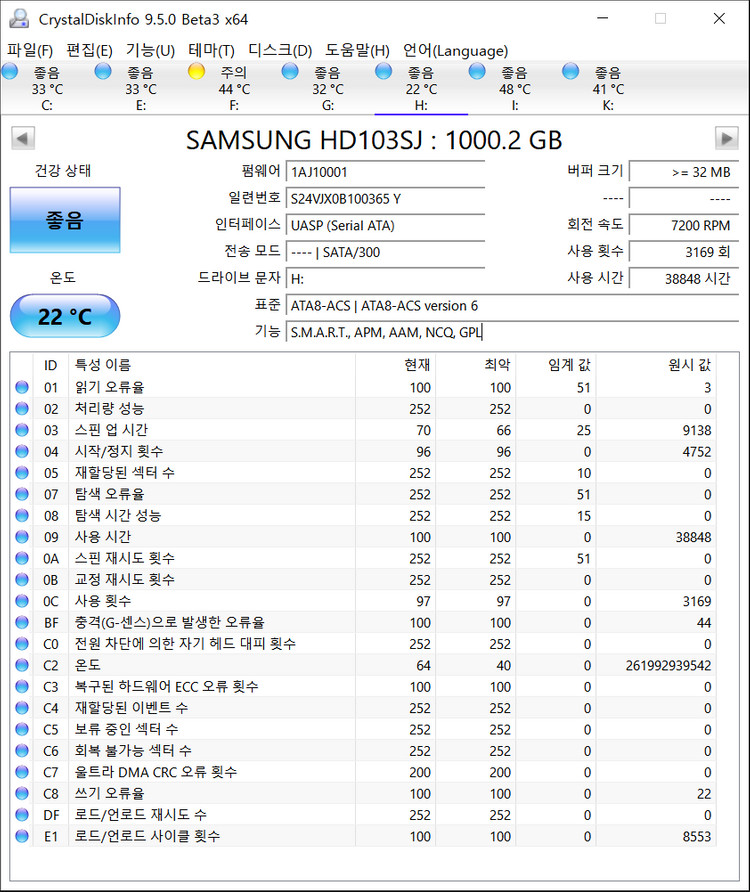Screen dimensions: 750x892
Task: Open the 파일(F) menu
Action: coord(30,51)
